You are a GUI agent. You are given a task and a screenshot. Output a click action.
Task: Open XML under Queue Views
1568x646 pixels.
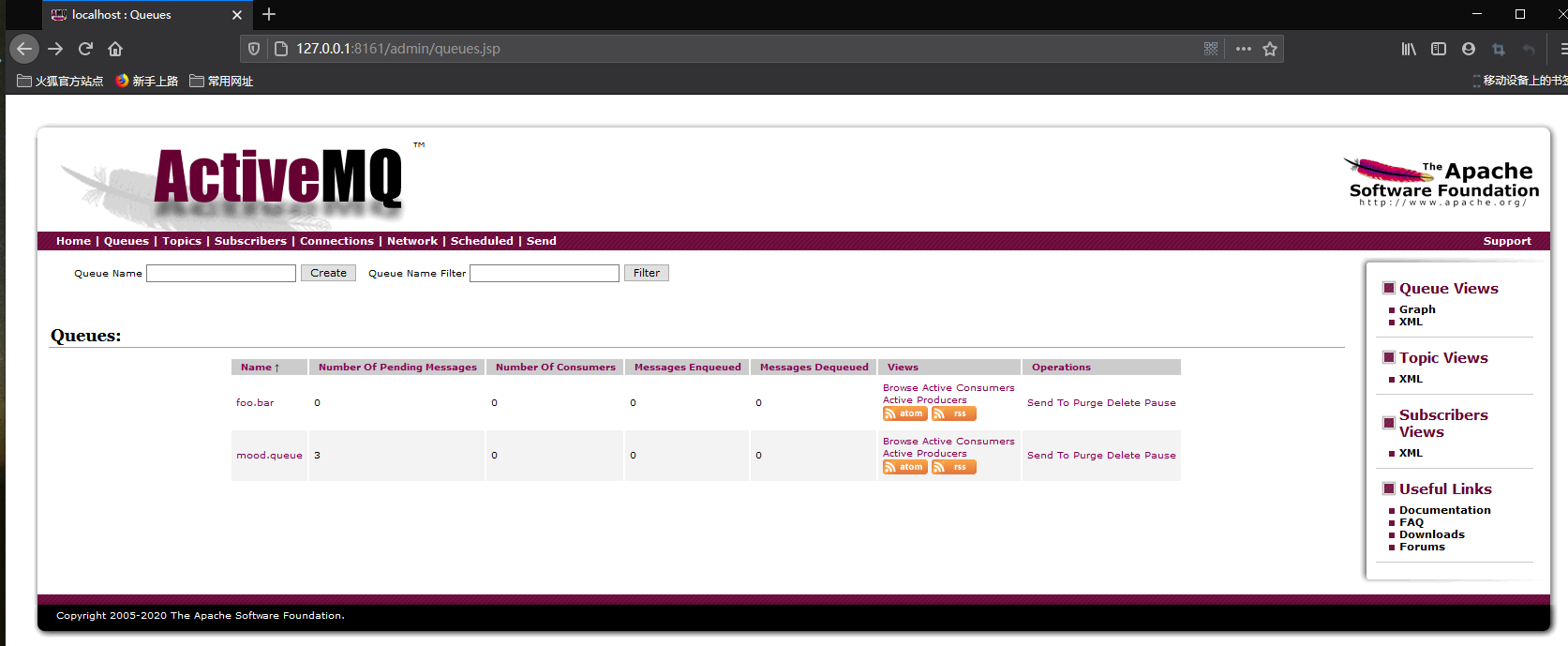[1411, 322]
